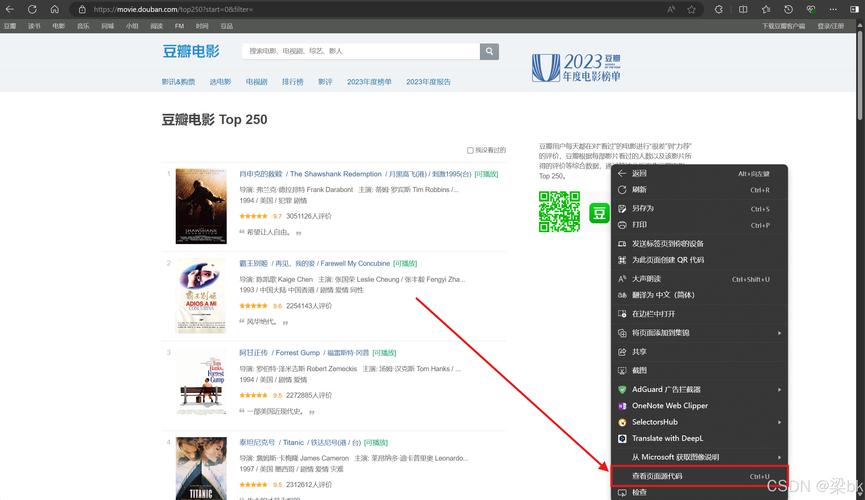The width and height of the screenshot is (865, 500).
Task: Click the Douban QR code image
Action: pos(559,211)
